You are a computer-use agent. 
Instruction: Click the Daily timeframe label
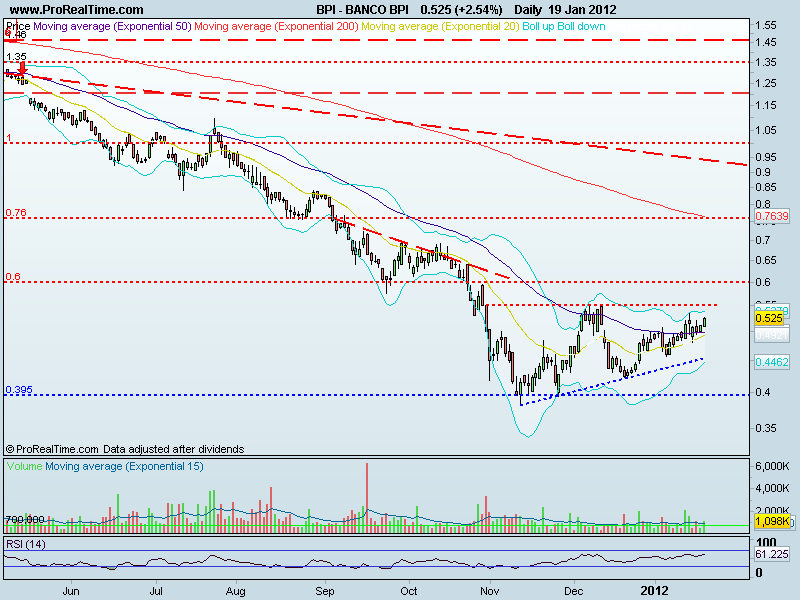[x=528, y=10]
